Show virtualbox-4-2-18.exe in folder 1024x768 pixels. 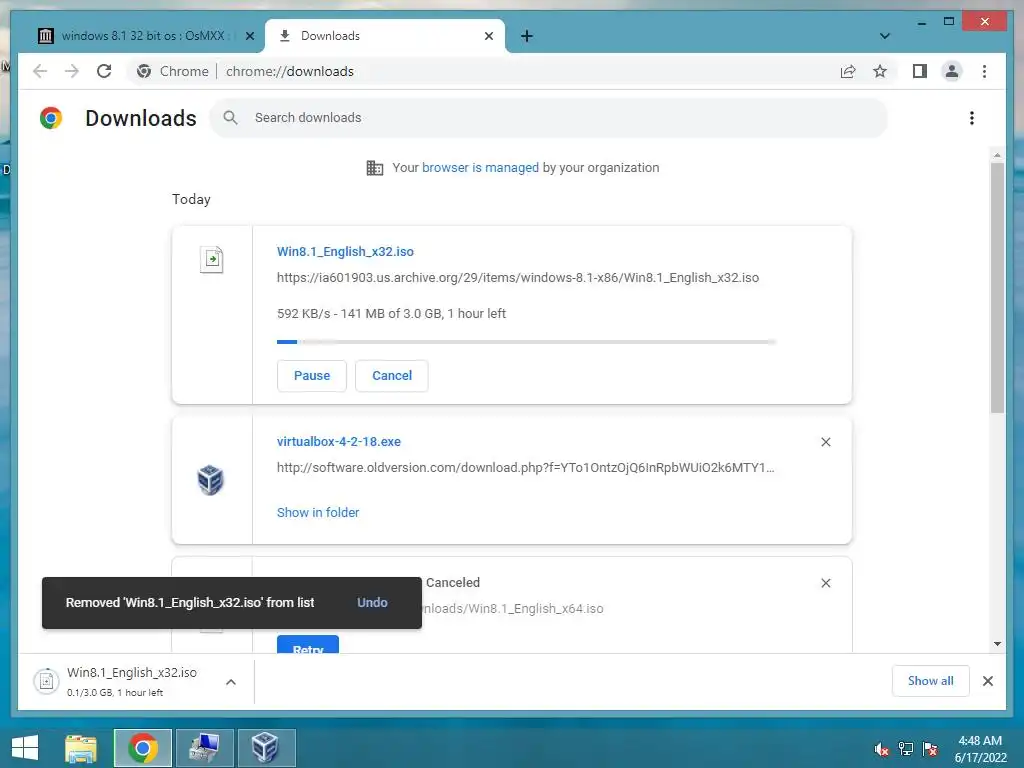click(x=318, y=513)
